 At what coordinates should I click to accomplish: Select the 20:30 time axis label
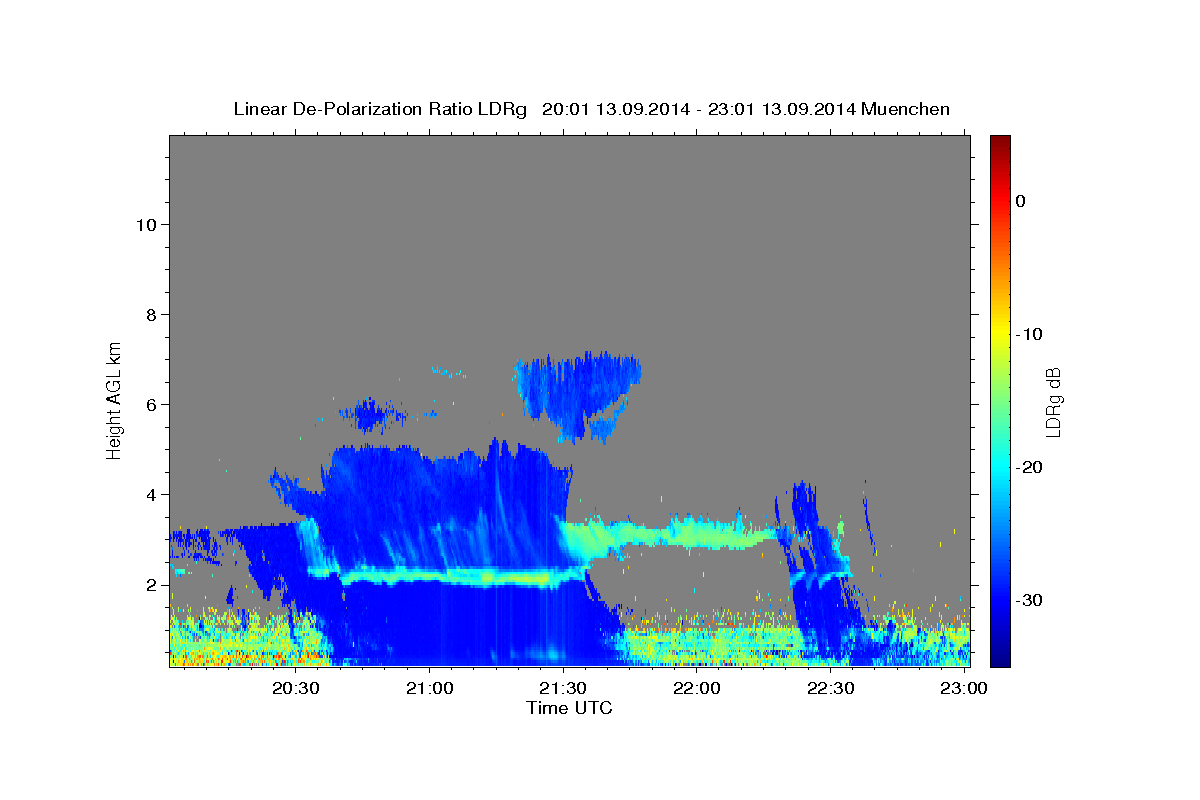click(297, 688)
